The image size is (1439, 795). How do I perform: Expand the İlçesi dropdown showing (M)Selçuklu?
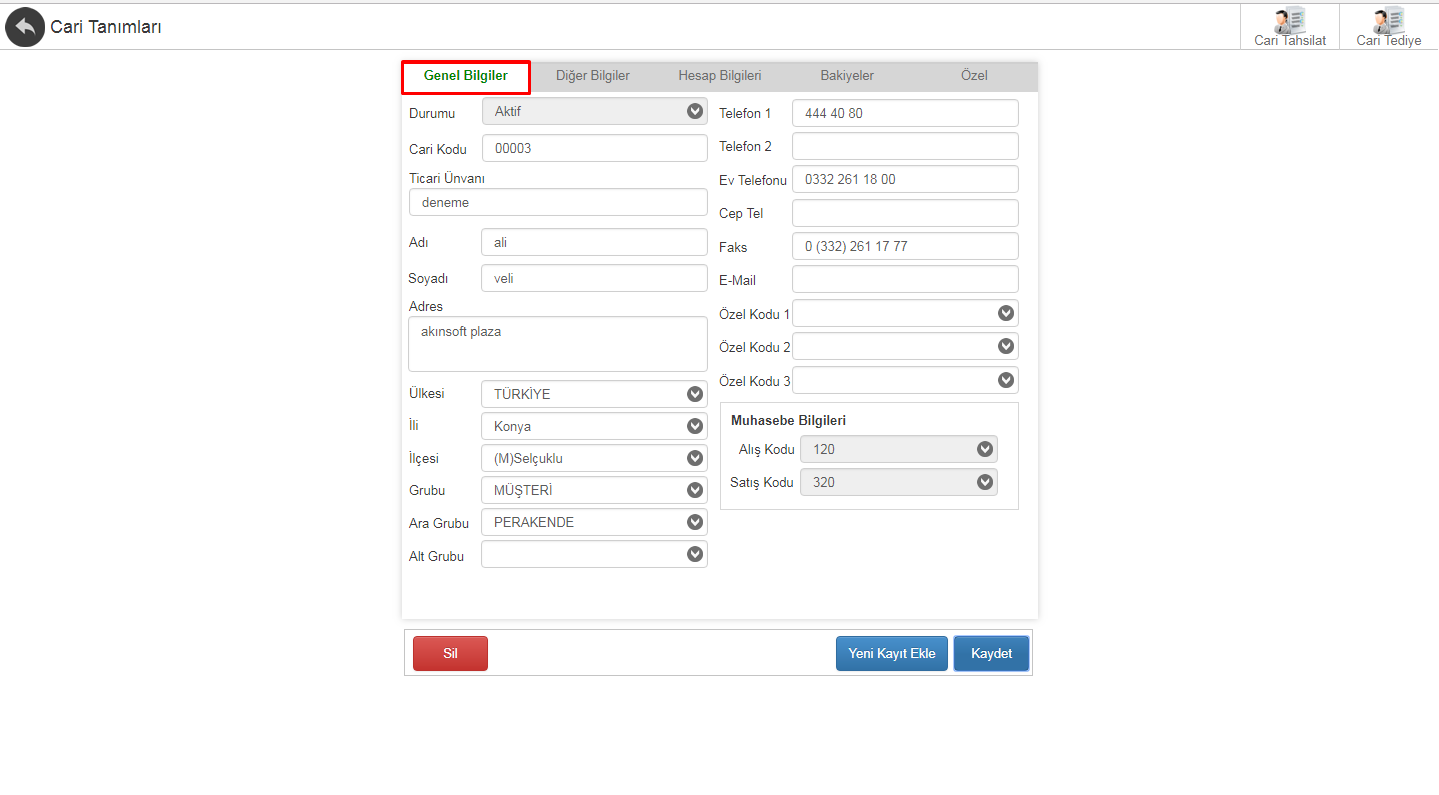[x=594, y=458]
